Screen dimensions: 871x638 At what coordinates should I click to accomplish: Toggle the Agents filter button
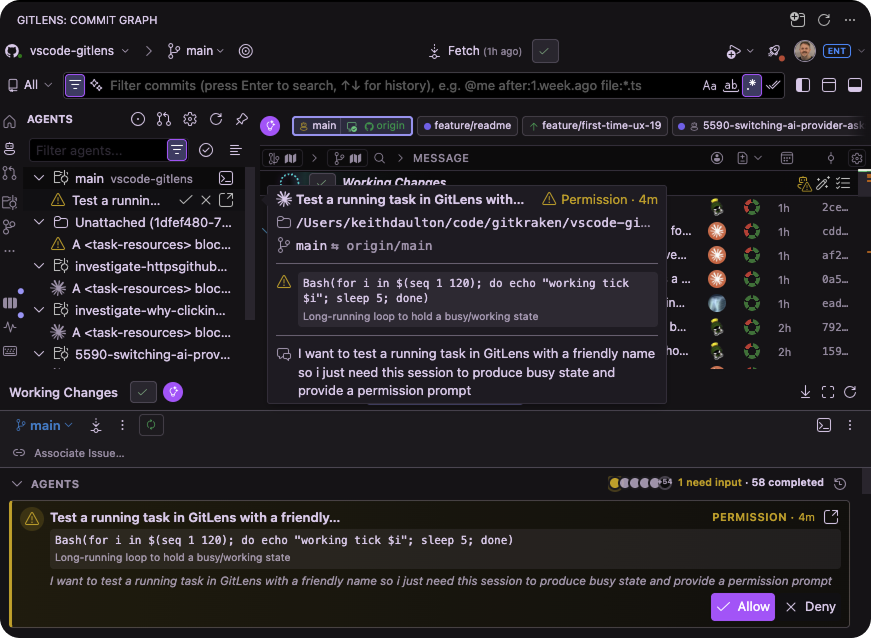pyautogui.click(x=177, y=150)
